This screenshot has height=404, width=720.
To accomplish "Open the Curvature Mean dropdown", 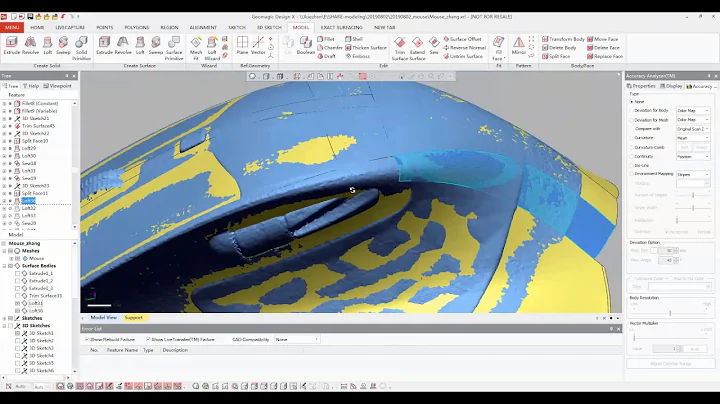I will pos(693,138).
